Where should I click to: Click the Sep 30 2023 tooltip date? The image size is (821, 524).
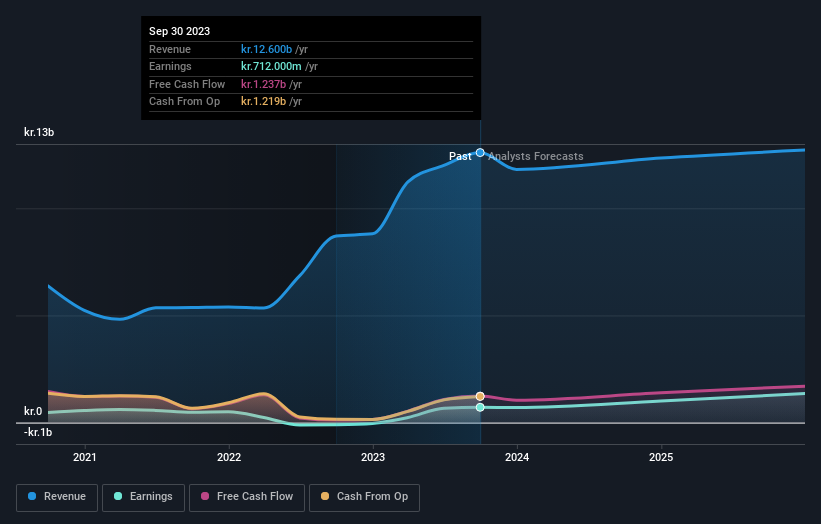coord(180,31)
